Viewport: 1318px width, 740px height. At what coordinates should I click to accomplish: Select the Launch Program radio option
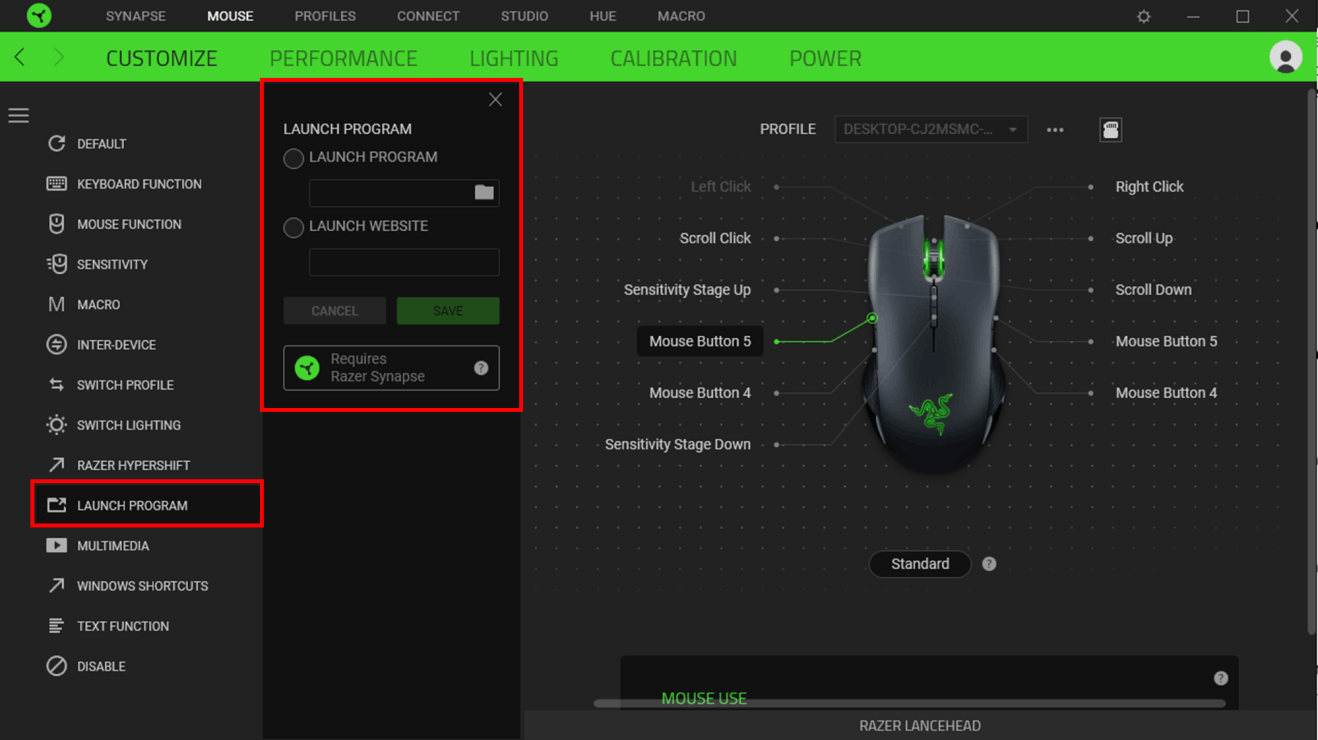pyautogui.click(x=293, y=158)
